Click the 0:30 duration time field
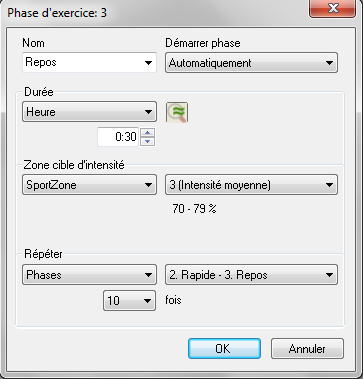363x379 pixels. (119, 137)
